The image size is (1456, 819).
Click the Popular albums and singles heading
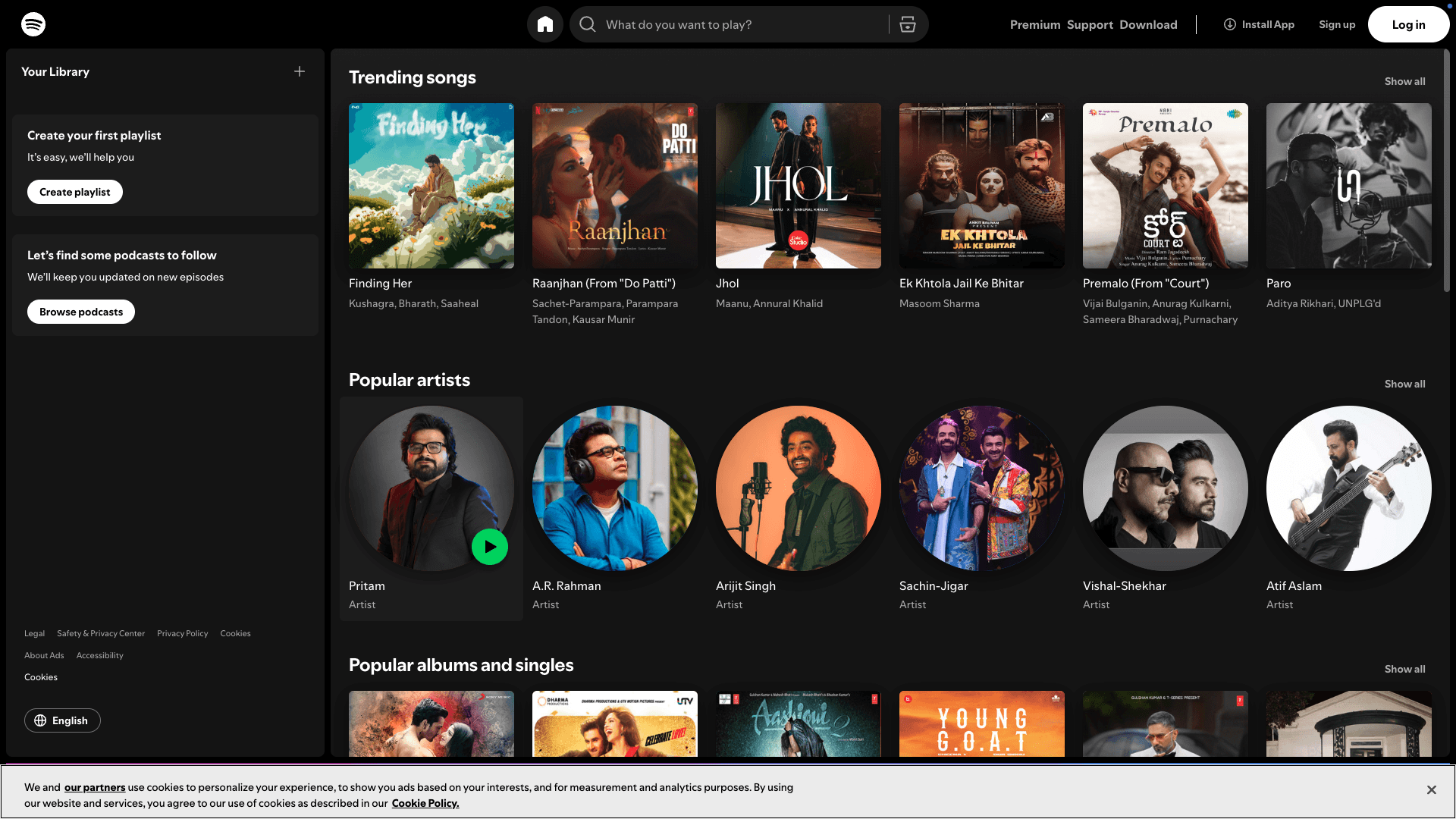(x=461, y=665)
